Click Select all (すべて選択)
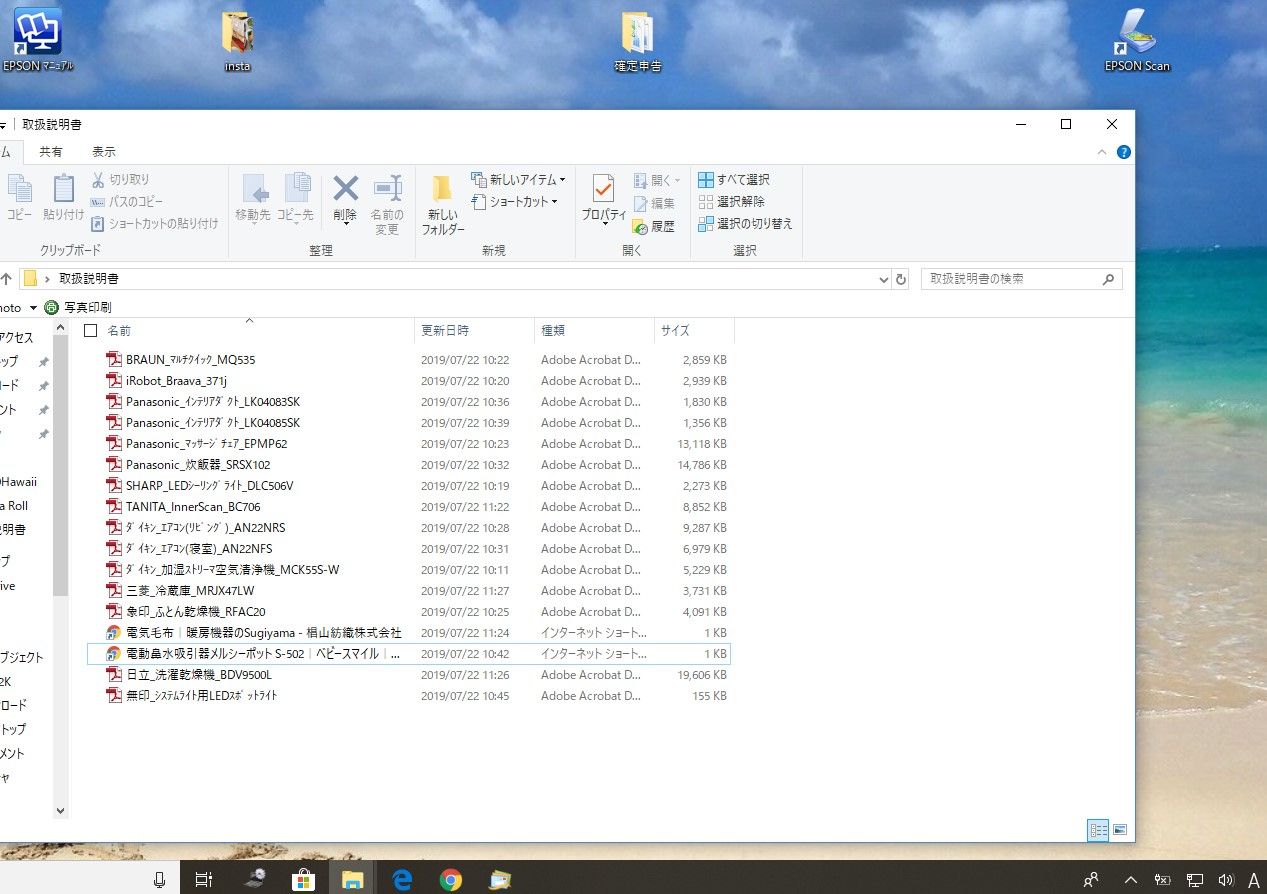 pos(734,180)
